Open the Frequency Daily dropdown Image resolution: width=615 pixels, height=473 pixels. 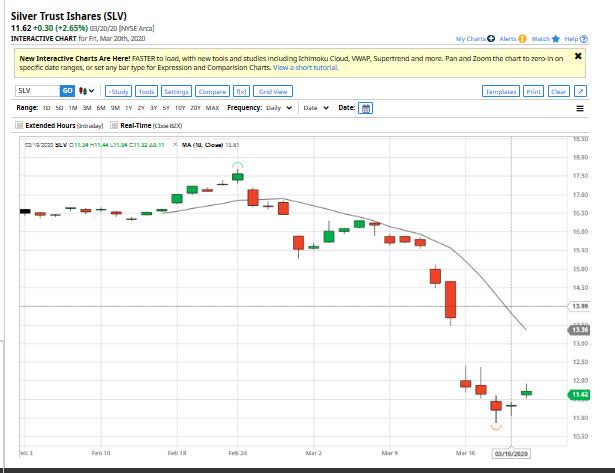point(279,108)
